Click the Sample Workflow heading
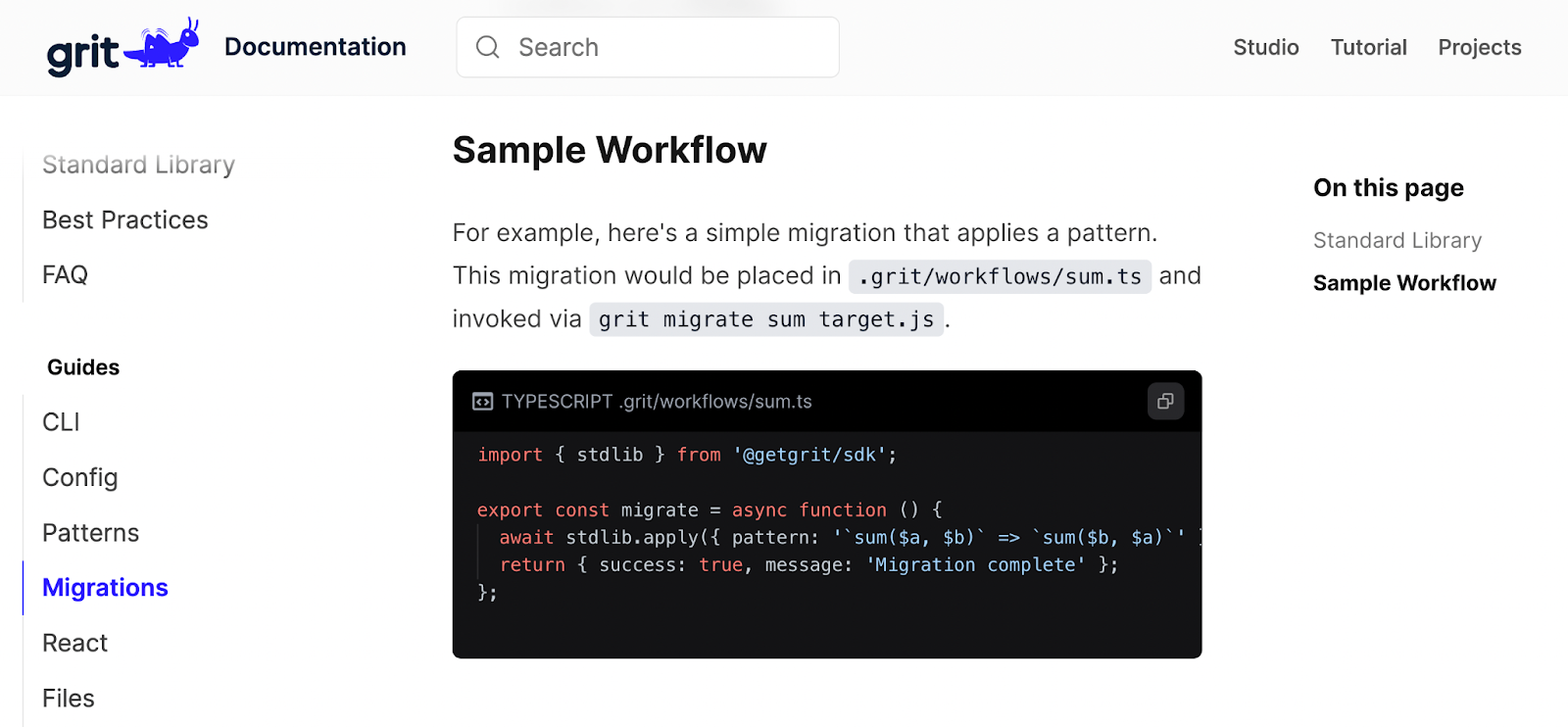The image size is (1568, 727). [610, 150]
